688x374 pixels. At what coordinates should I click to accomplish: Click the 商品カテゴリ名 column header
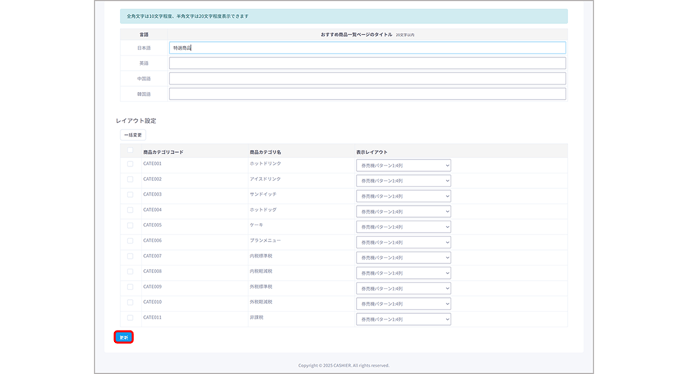point(265,152)
